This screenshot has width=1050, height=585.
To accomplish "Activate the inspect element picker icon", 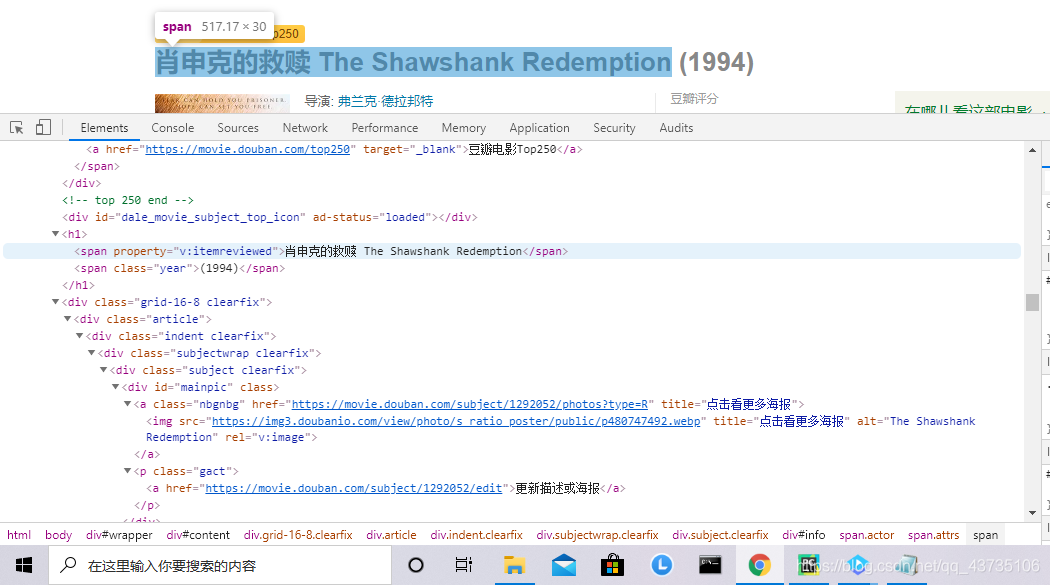I will [x=17, y=127].
